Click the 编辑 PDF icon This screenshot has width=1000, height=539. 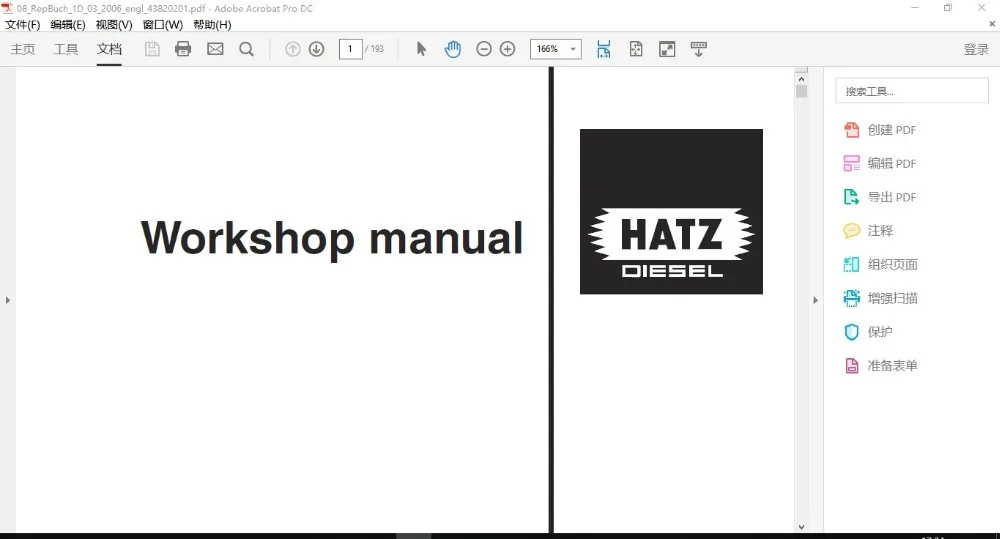(851, 164)
